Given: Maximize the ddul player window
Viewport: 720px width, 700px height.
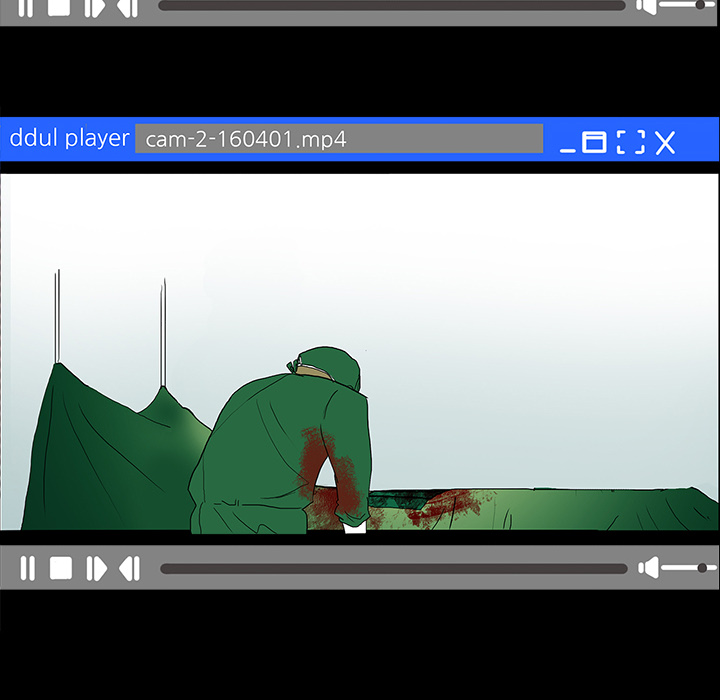Looking at the screenshot, I should (594, 142).
